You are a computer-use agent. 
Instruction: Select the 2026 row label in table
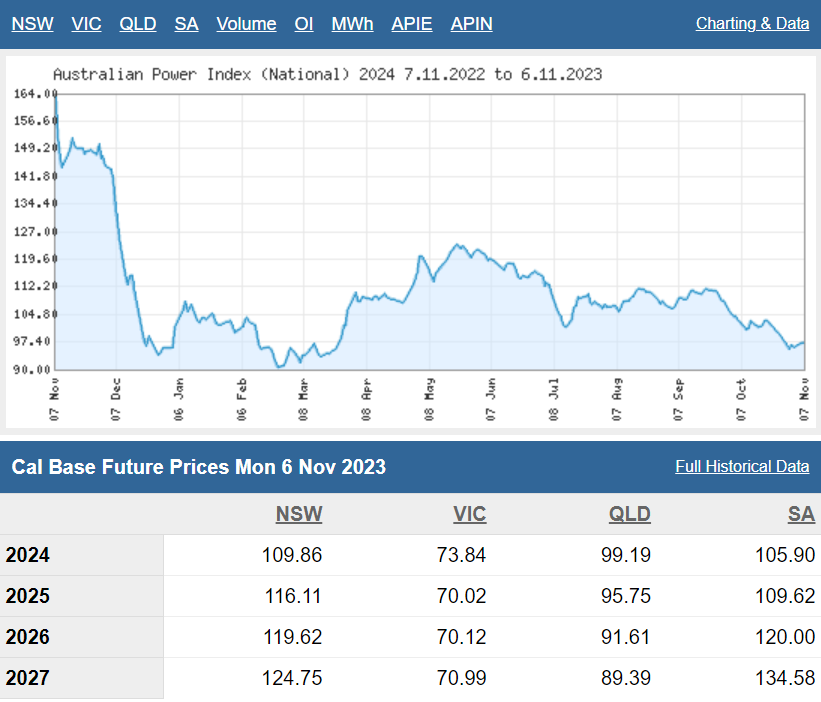pyautogui.click(x=28, y=637)
